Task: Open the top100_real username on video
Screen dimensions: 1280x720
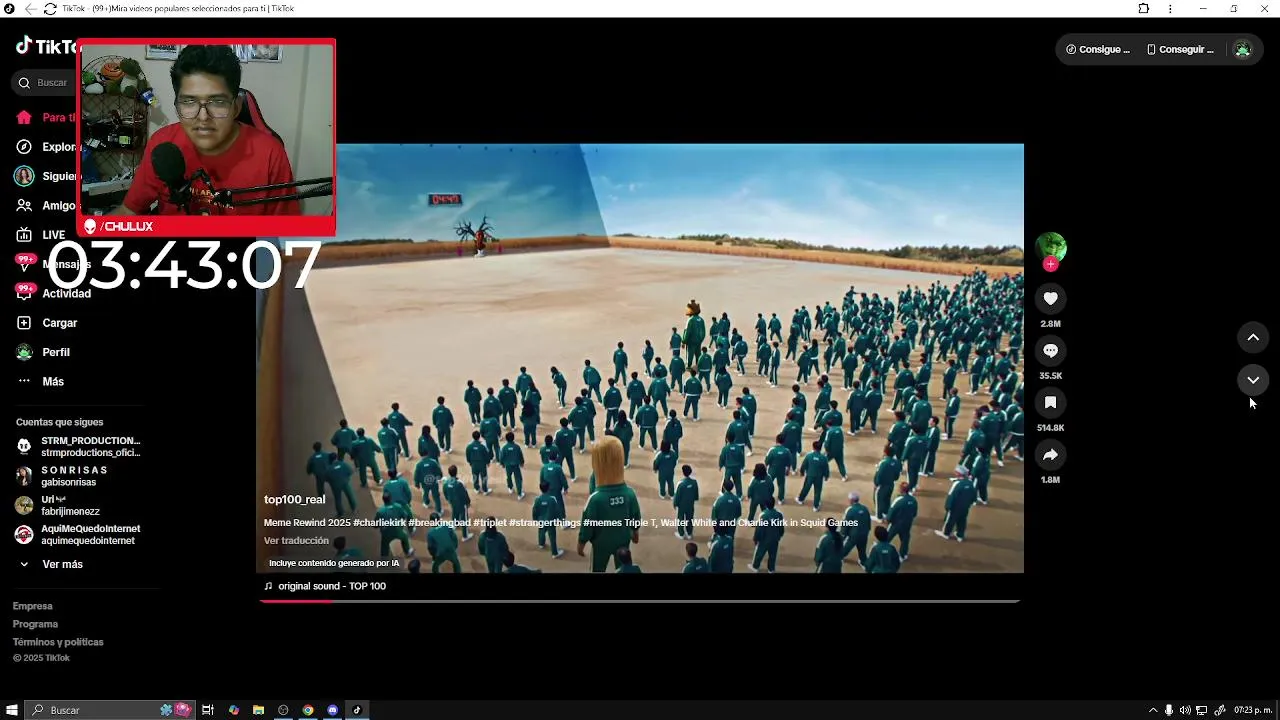Action: [x=294, y=500]
